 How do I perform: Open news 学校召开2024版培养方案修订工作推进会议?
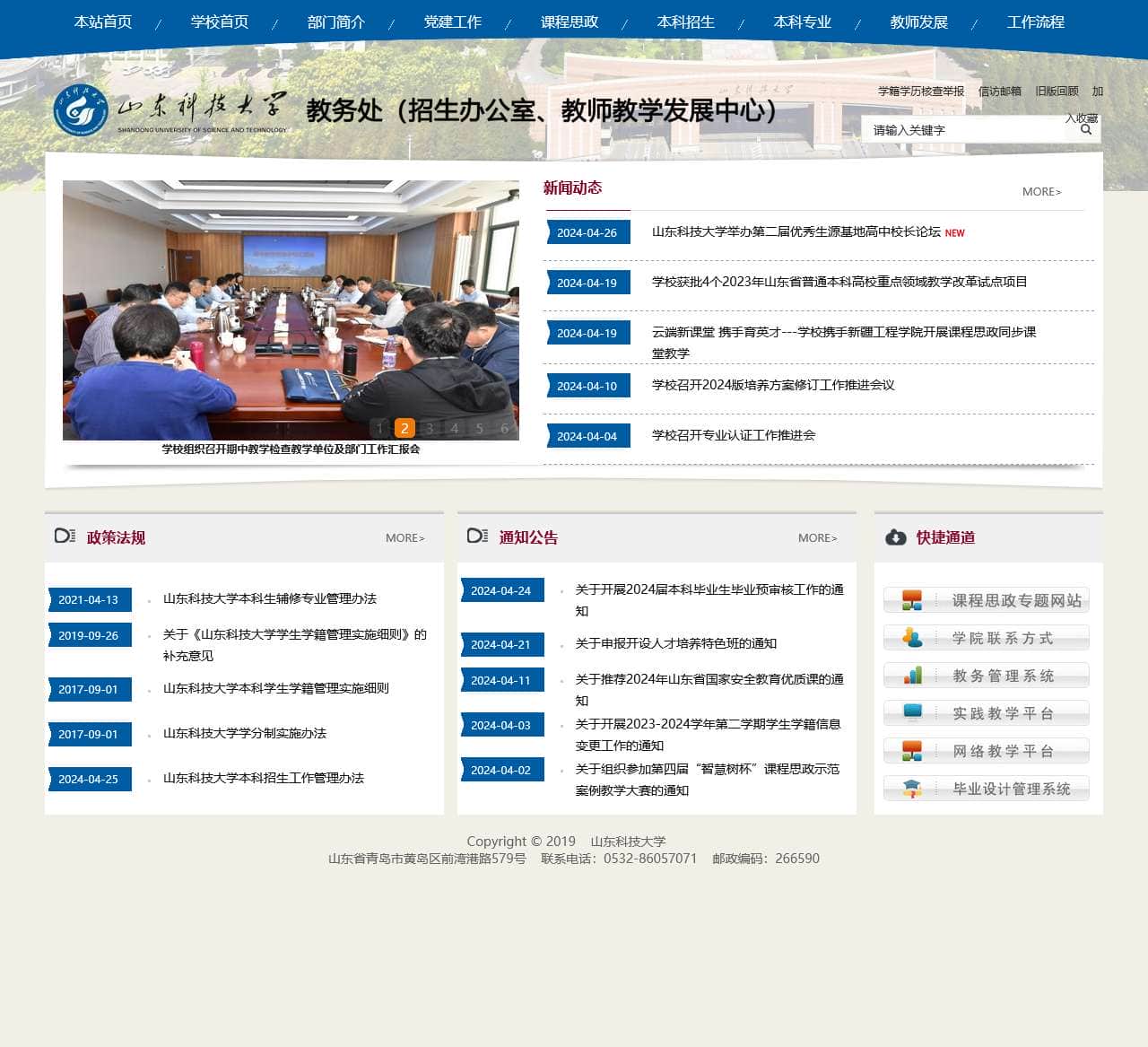click(x=773, y=385)
